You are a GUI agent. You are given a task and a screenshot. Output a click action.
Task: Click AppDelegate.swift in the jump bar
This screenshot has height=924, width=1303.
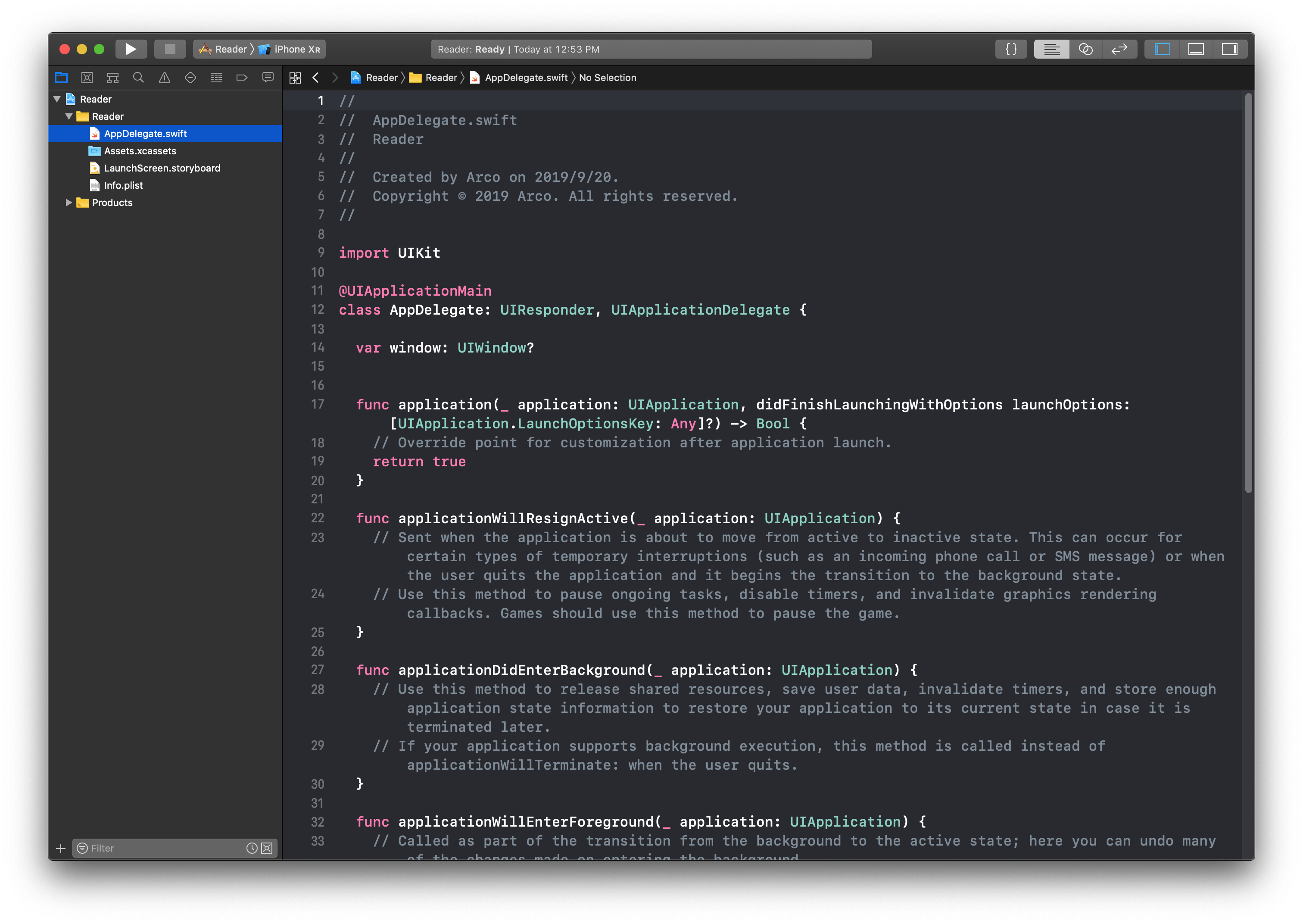click(x=526, y=78)
